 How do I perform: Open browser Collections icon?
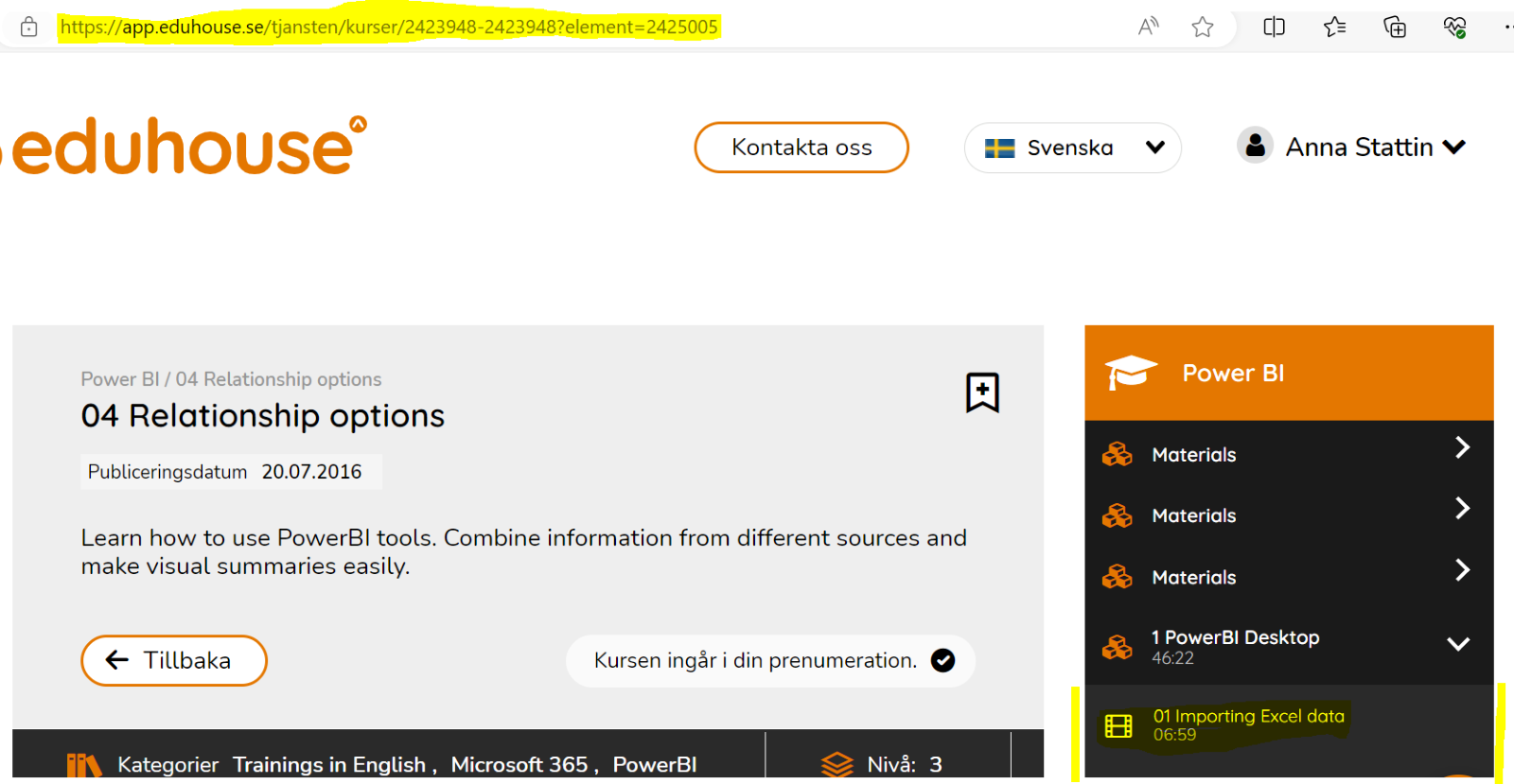(x=1395, y=26)
